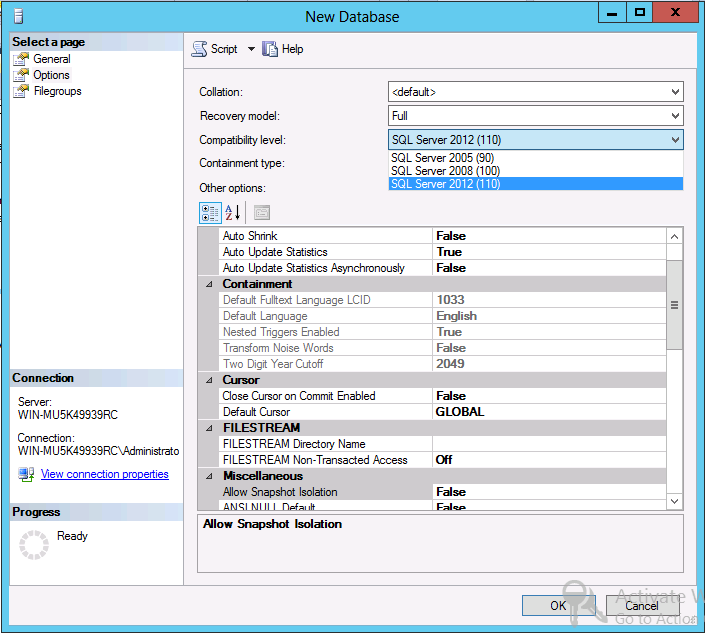
Task: Open the Recovery model dropdown
Action: 535,116
